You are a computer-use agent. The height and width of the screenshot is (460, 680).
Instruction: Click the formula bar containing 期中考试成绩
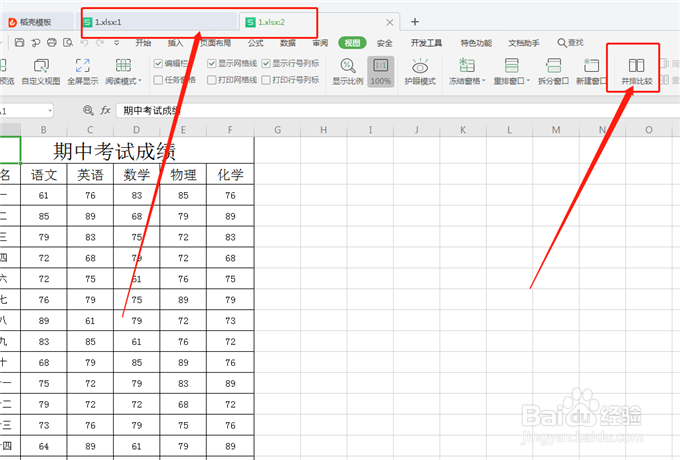pos(397,111)
